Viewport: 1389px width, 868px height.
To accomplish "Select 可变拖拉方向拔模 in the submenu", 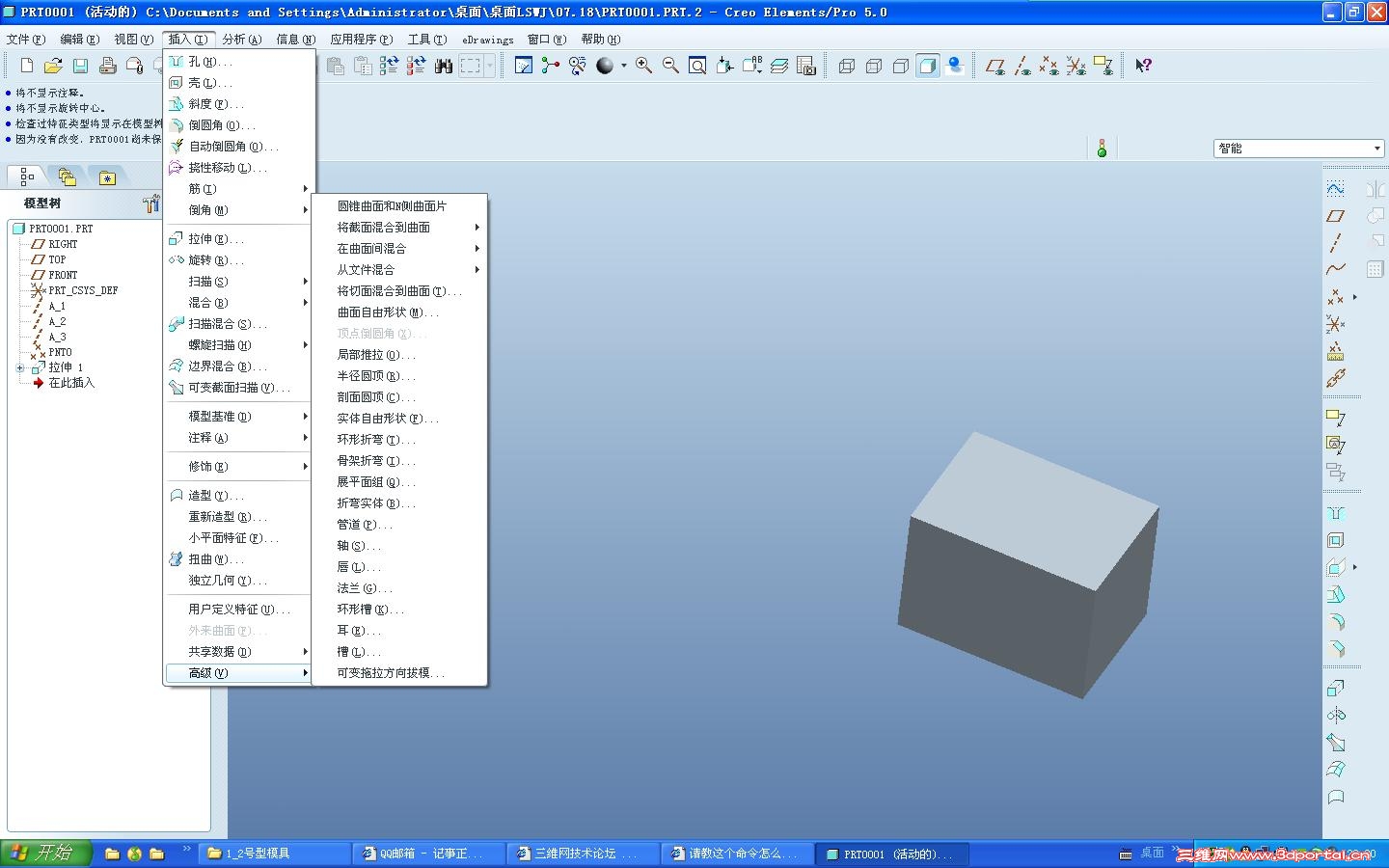I will [399, 673].
